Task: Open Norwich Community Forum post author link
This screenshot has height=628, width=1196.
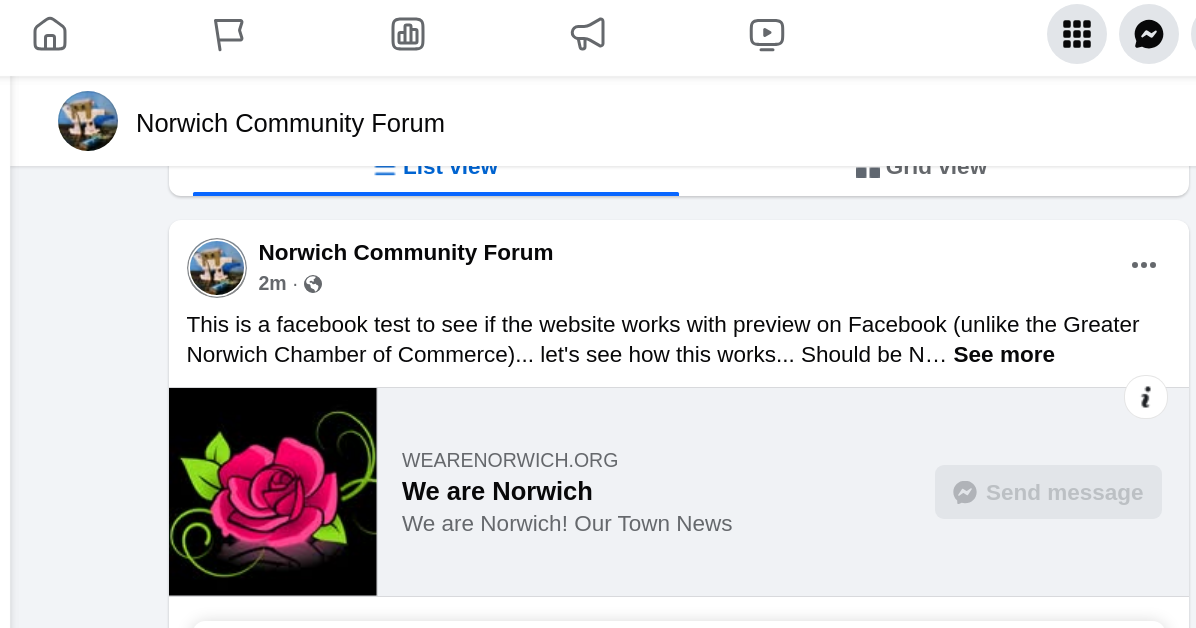Action: 405,252
